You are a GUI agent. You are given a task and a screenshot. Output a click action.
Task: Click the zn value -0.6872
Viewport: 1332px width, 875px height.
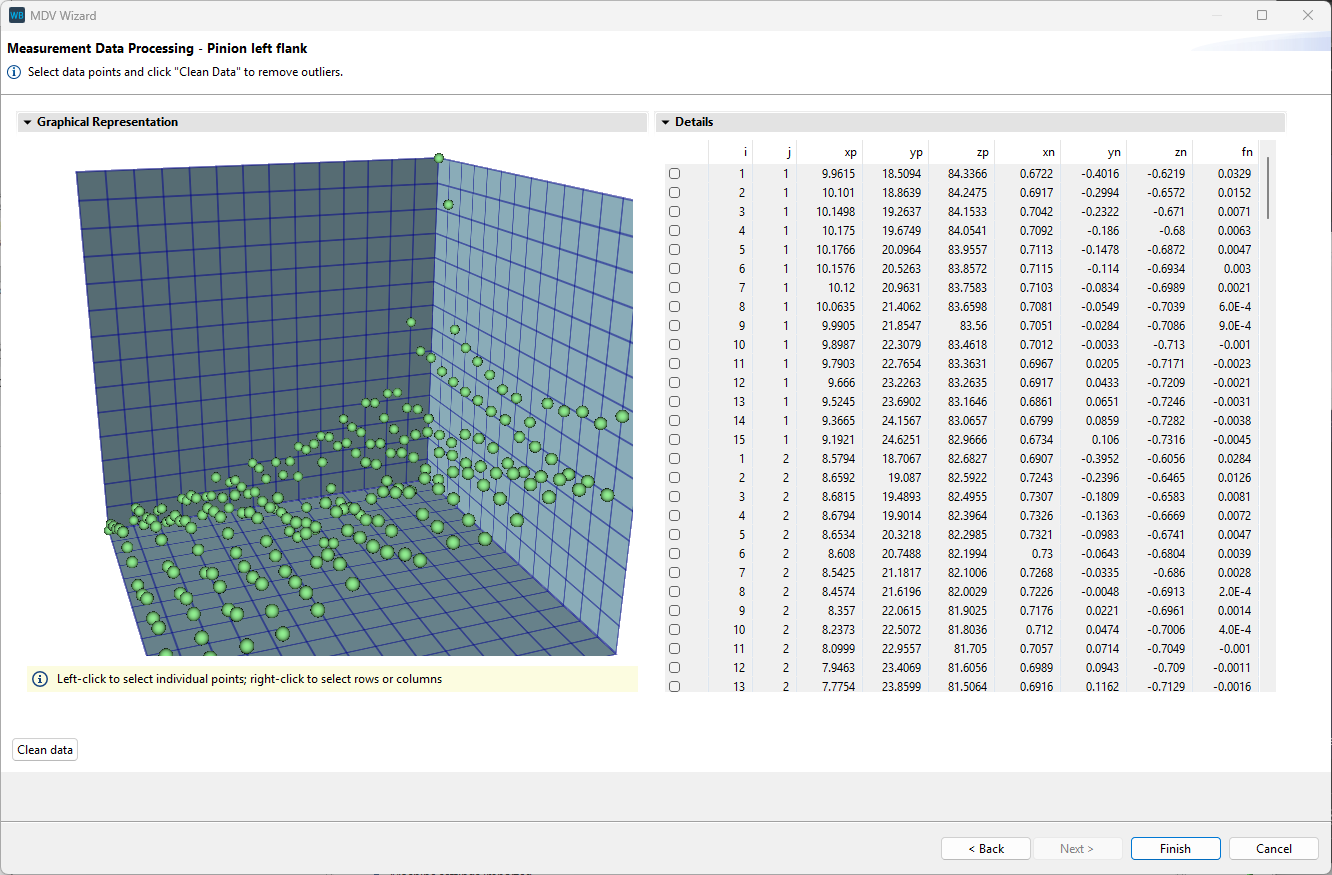coord(1166,250)
